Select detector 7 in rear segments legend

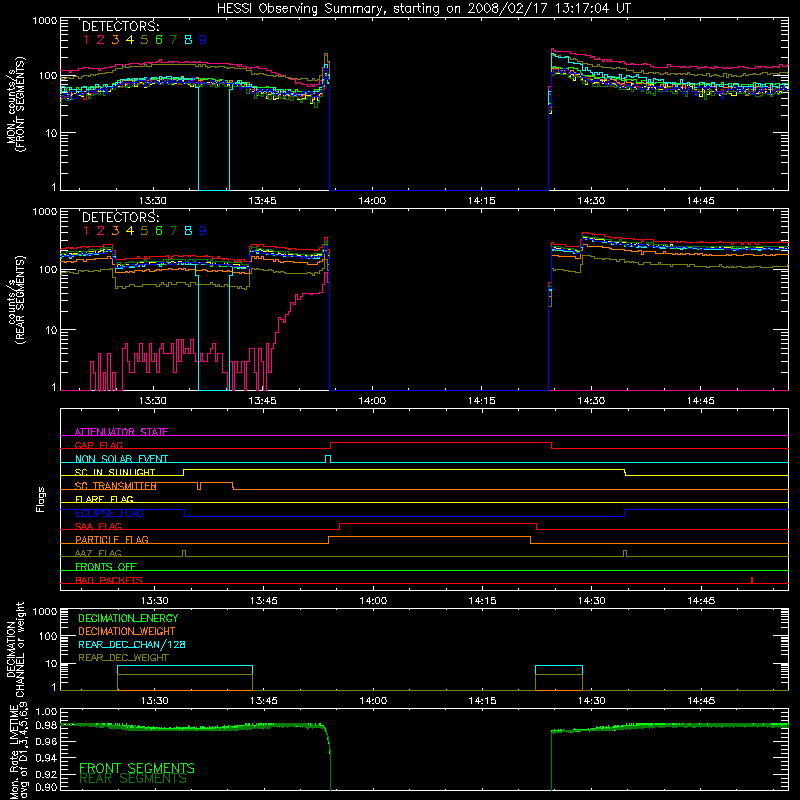[173, 231]
